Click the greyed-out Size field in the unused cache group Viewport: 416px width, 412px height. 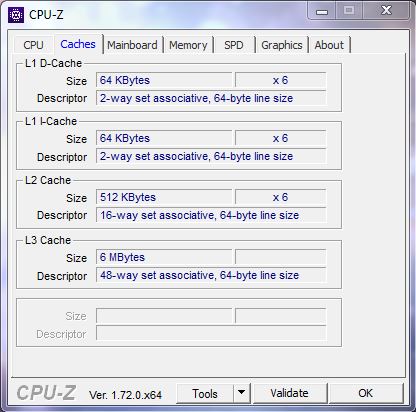click(x=164, y=316)
